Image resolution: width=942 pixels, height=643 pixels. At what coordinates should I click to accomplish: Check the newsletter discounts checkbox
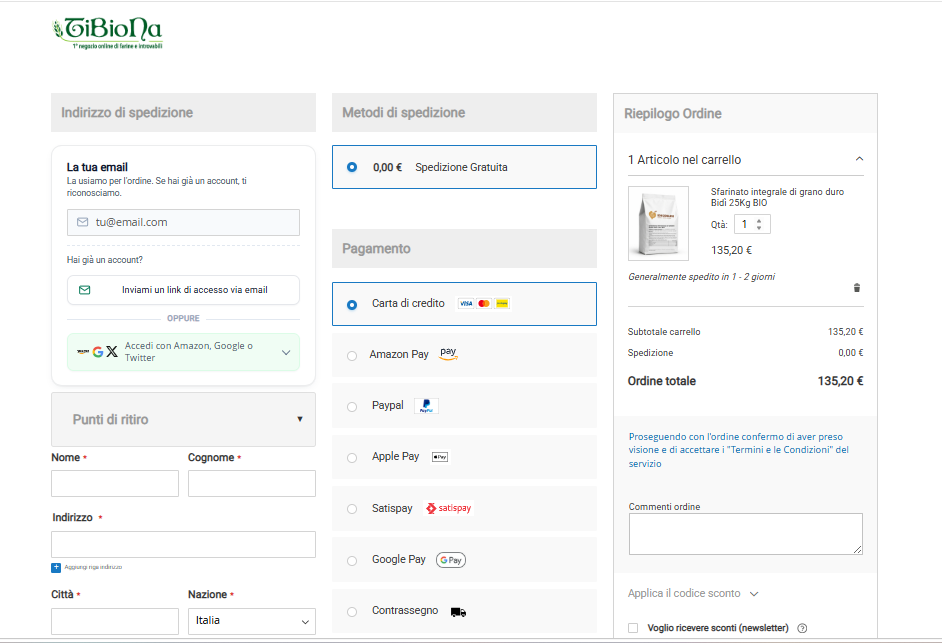pos(633,628)
